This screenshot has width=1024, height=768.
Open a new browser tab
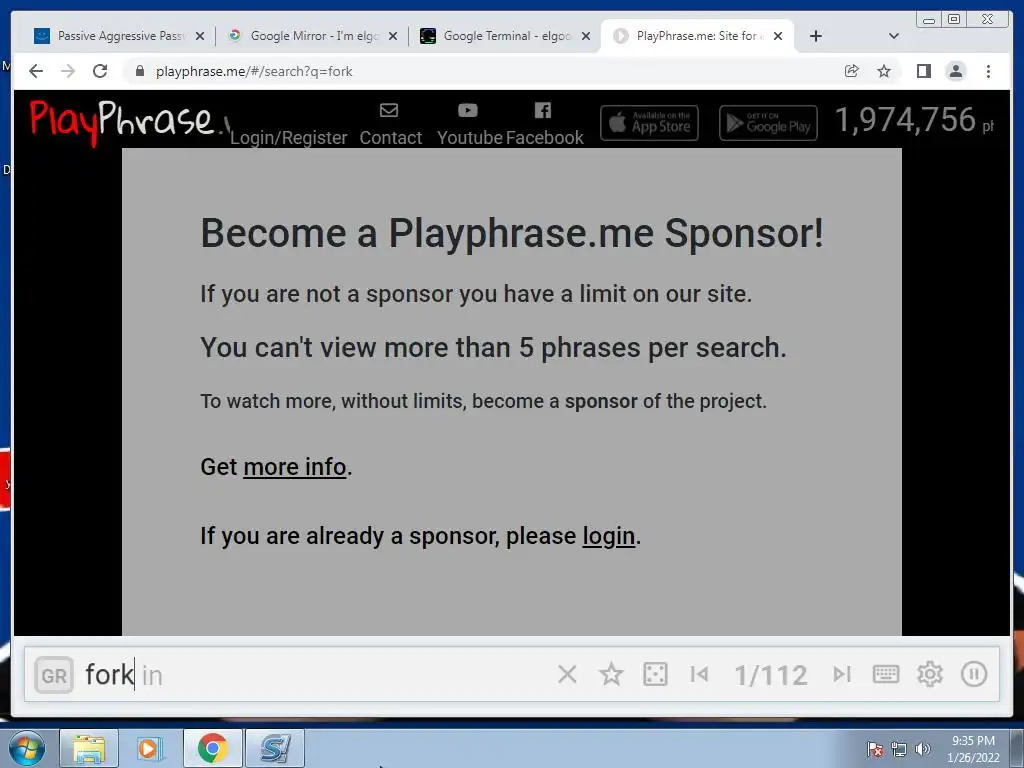pyautogui.click(x=816, y=36)
